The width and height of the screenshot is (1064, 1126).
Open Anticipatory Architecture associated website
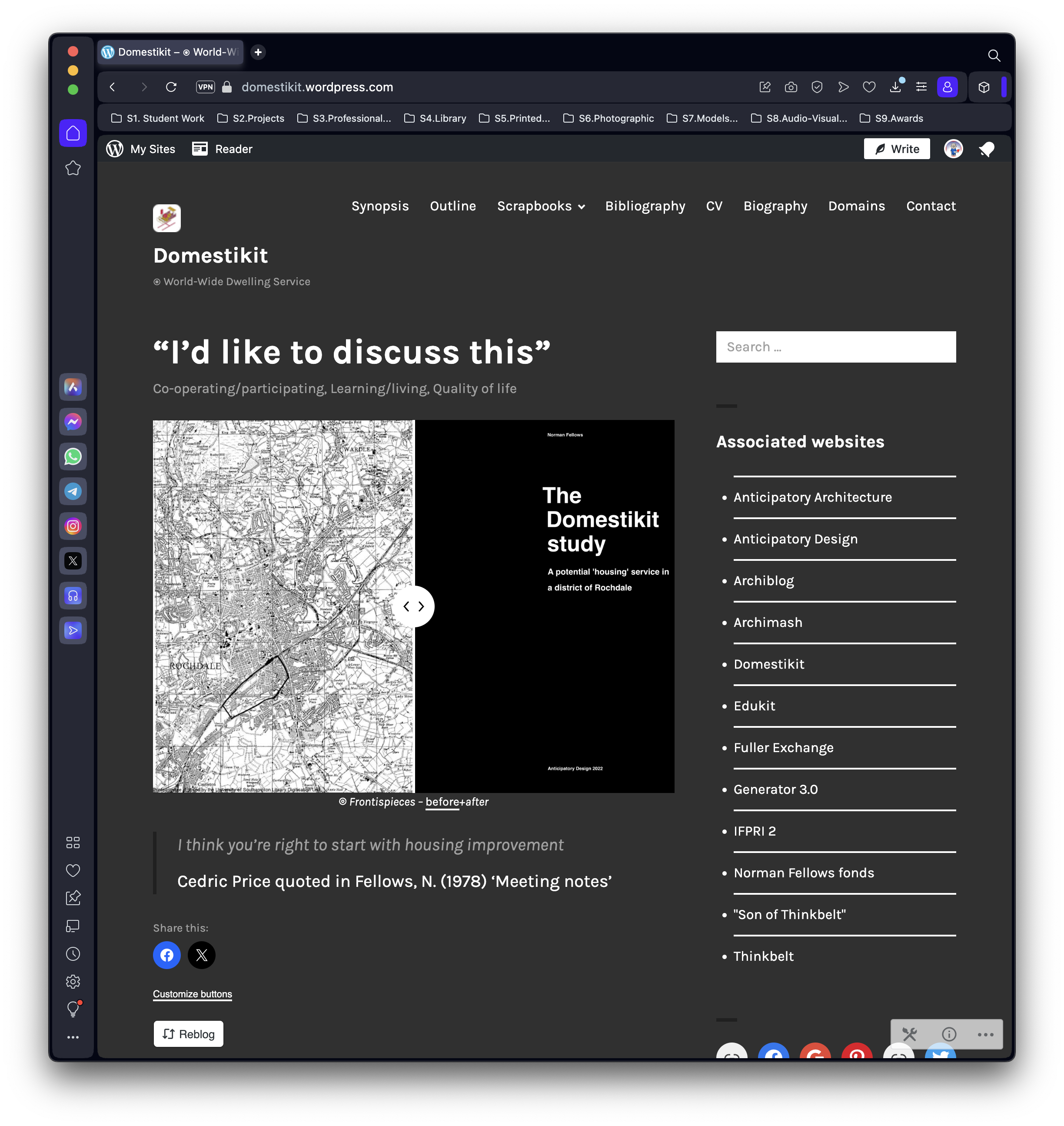[x=813, y=497]
